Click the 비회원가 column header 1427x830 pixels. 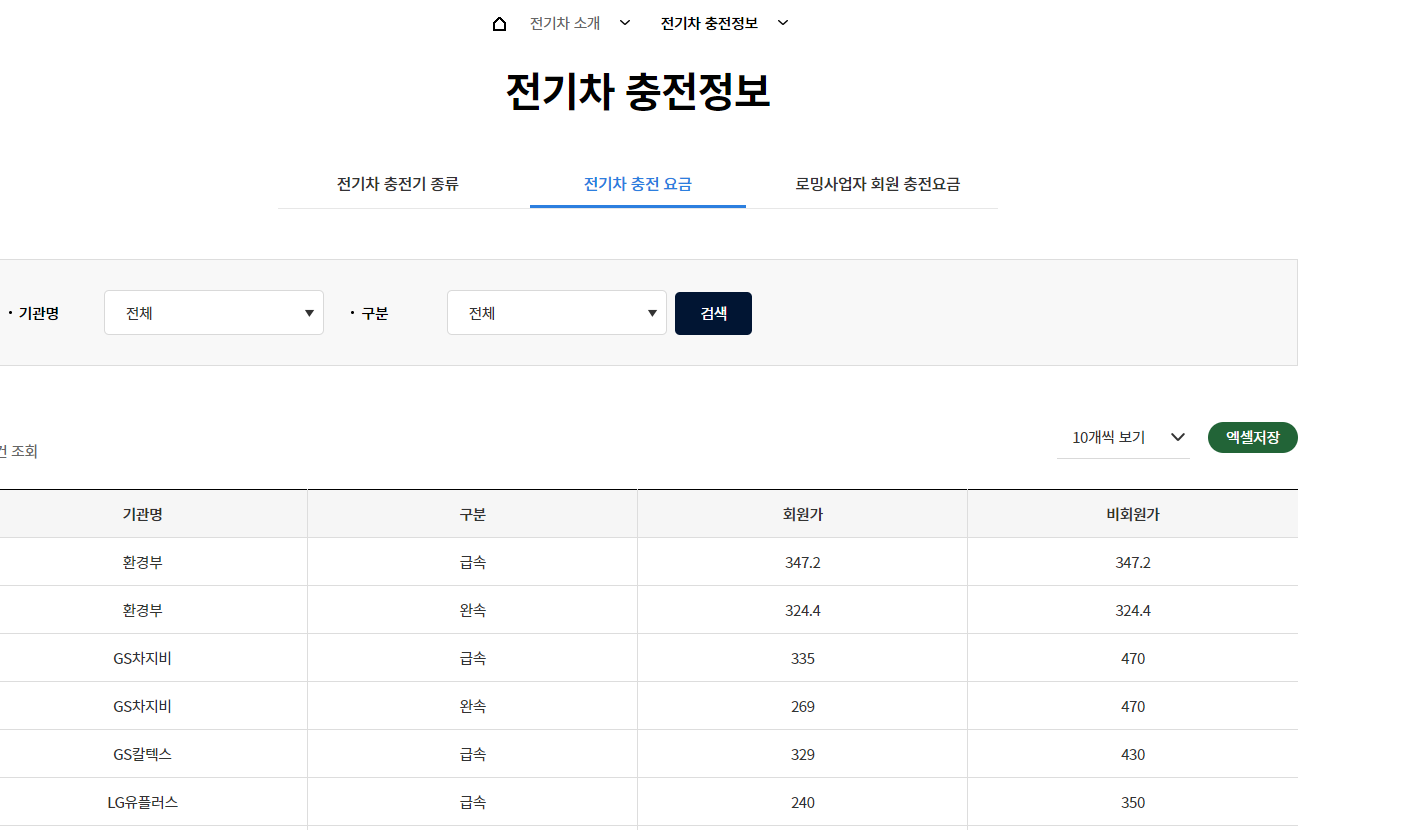point(1133,514)
